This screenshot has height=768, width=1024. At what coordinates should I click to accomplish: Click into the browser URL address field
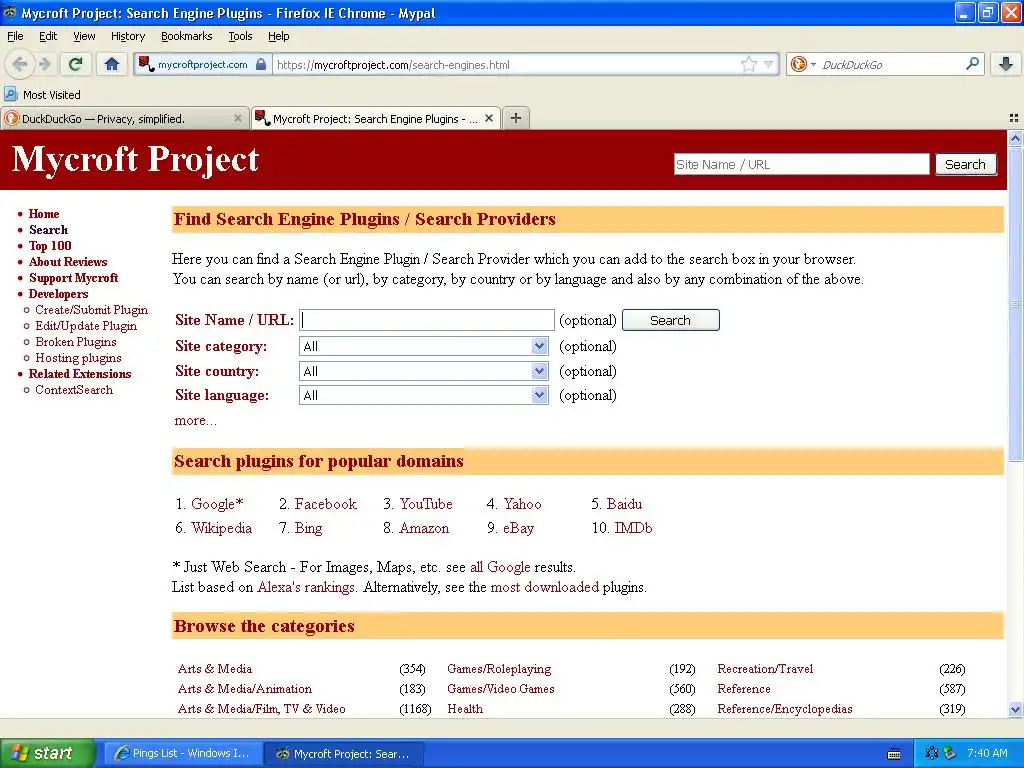(506, 64)
